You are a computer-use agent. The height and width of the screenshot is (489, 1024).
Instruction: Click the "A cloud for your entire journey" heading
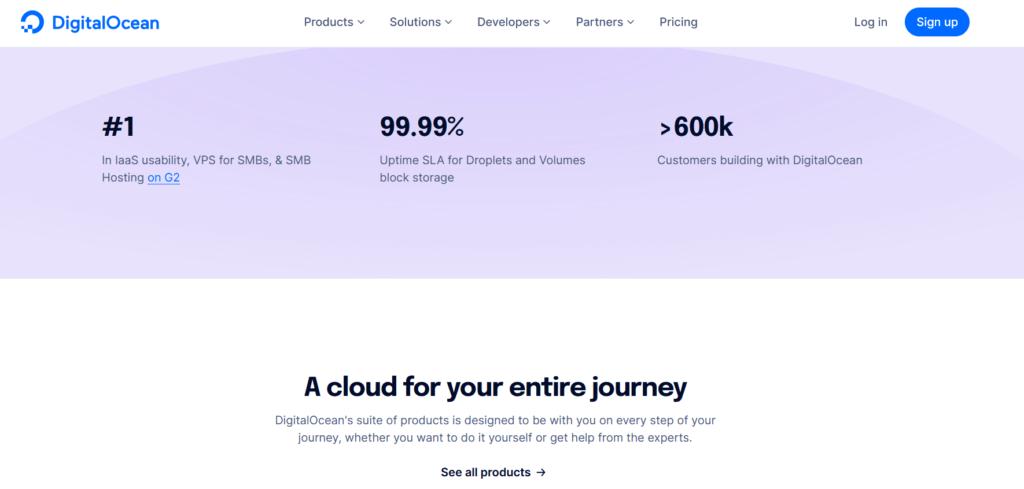coord(495,387)
